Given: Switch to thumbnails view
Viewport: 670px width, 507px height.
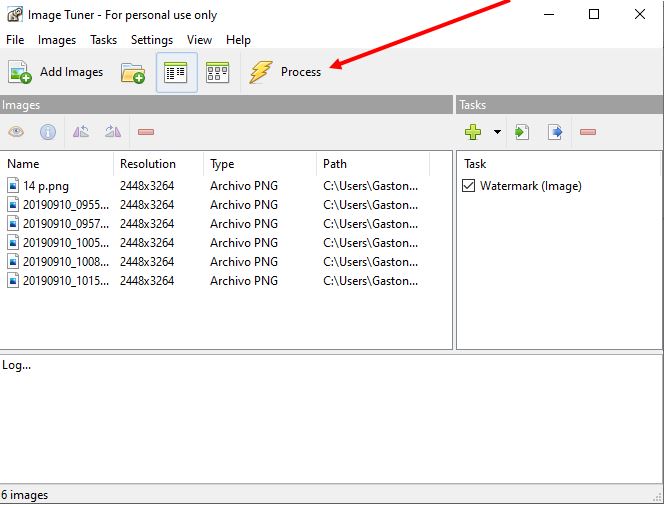Looking at the screenshot, I should pos(217,72).
